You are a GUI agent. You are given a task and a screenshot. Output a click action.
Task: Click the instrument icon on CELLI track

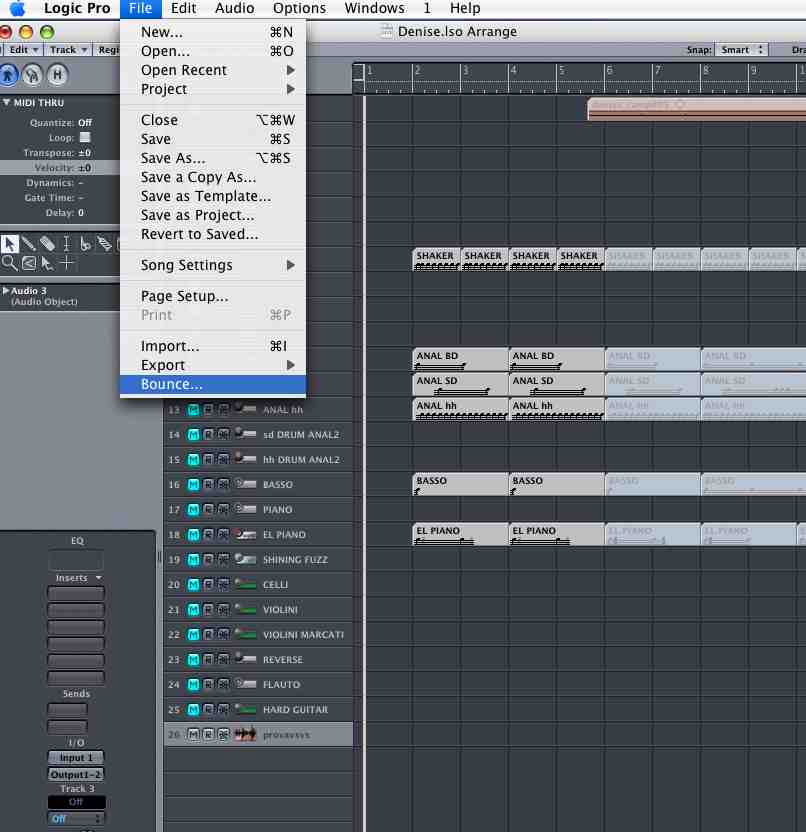point(246,584)
